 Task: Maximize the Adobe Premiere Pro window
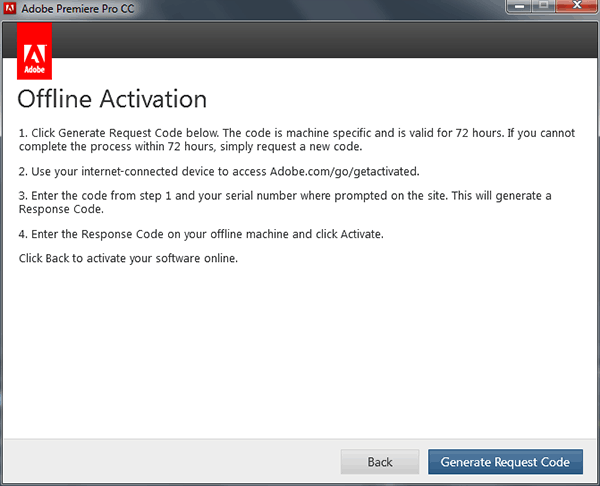point(544,6)
